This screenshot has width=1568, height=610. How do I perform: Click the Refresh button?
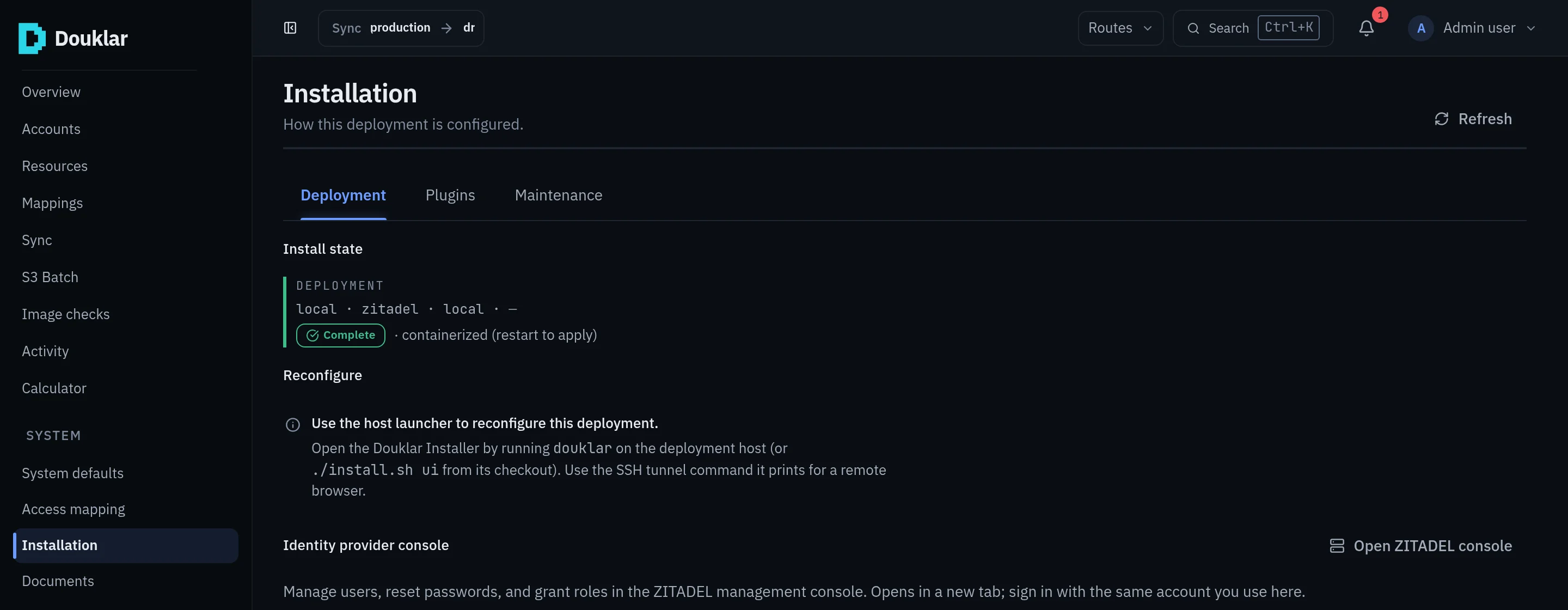click(1473, 119)
